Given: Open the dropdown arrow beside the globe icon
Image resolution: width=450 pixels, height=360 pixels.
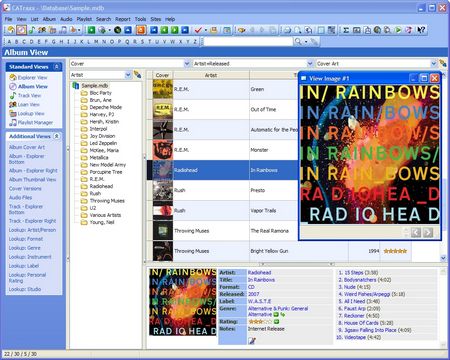Looking at the screenshot, I should (109, 30).
